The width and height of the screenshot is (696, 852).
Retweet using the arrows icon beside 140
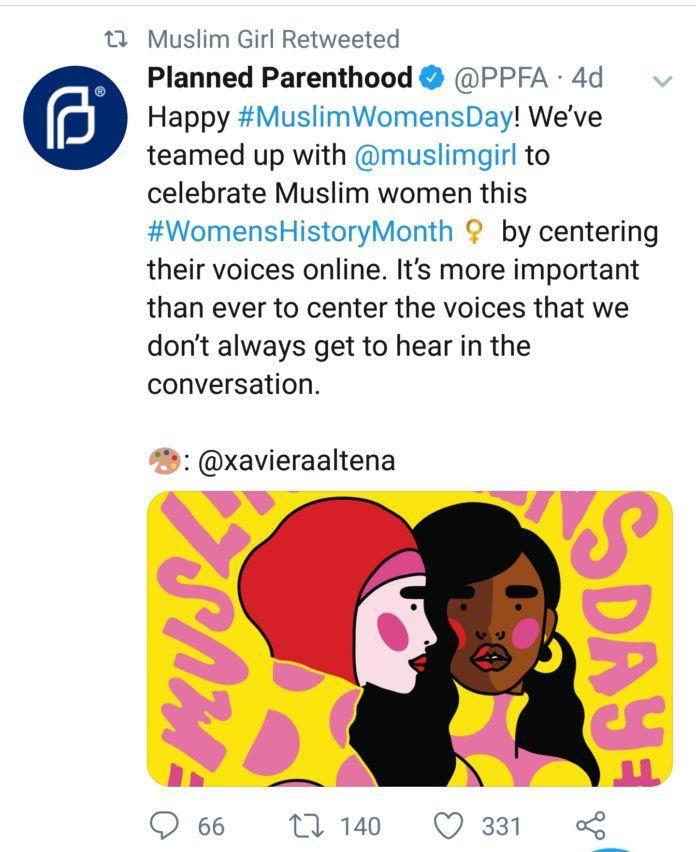click(306, 826)
